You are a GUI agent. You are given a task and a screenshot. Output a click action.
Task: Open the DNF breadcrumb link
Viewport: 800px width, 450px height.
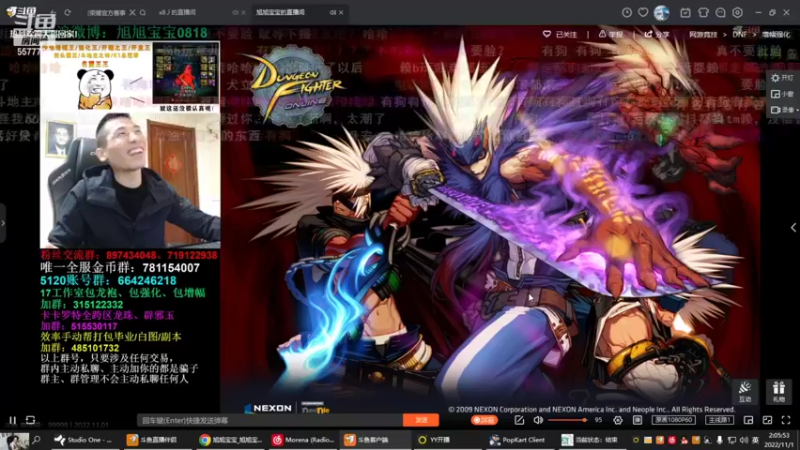pos(739,35)
